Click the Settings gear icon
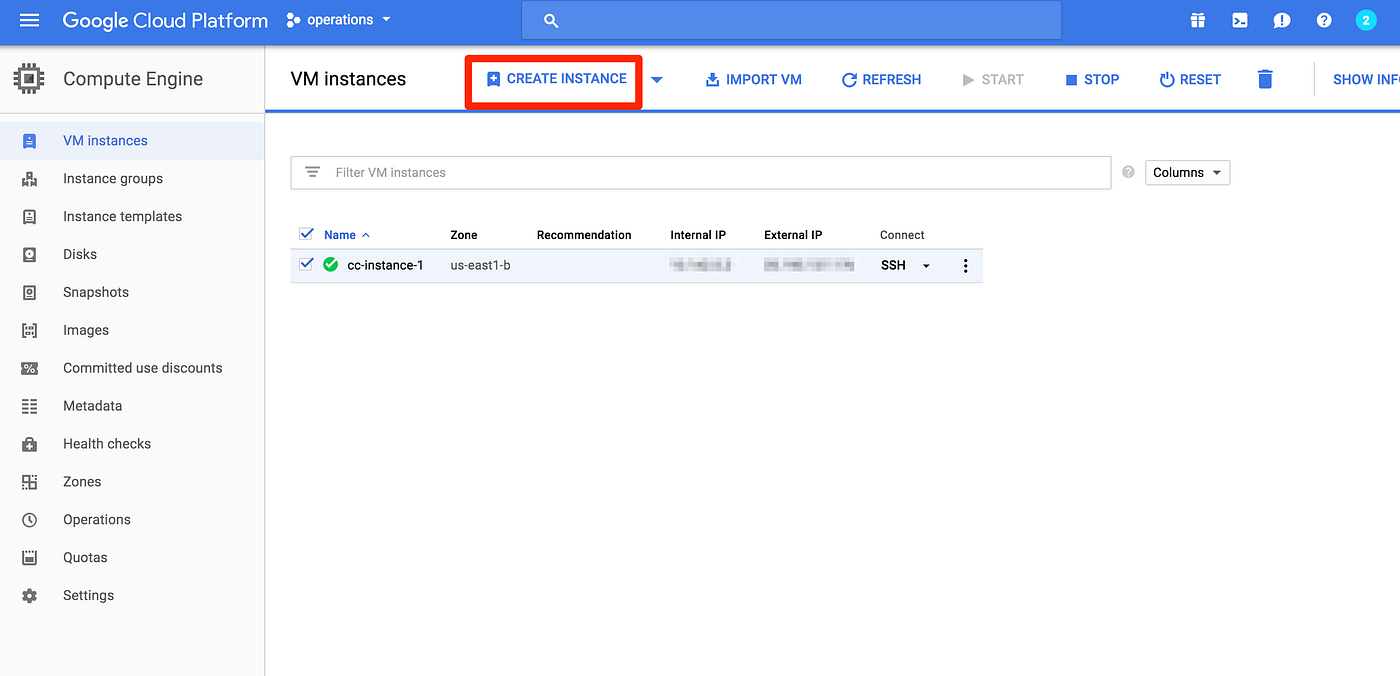Viewport: 1400px width, 676px height. [x=29, y=596]
